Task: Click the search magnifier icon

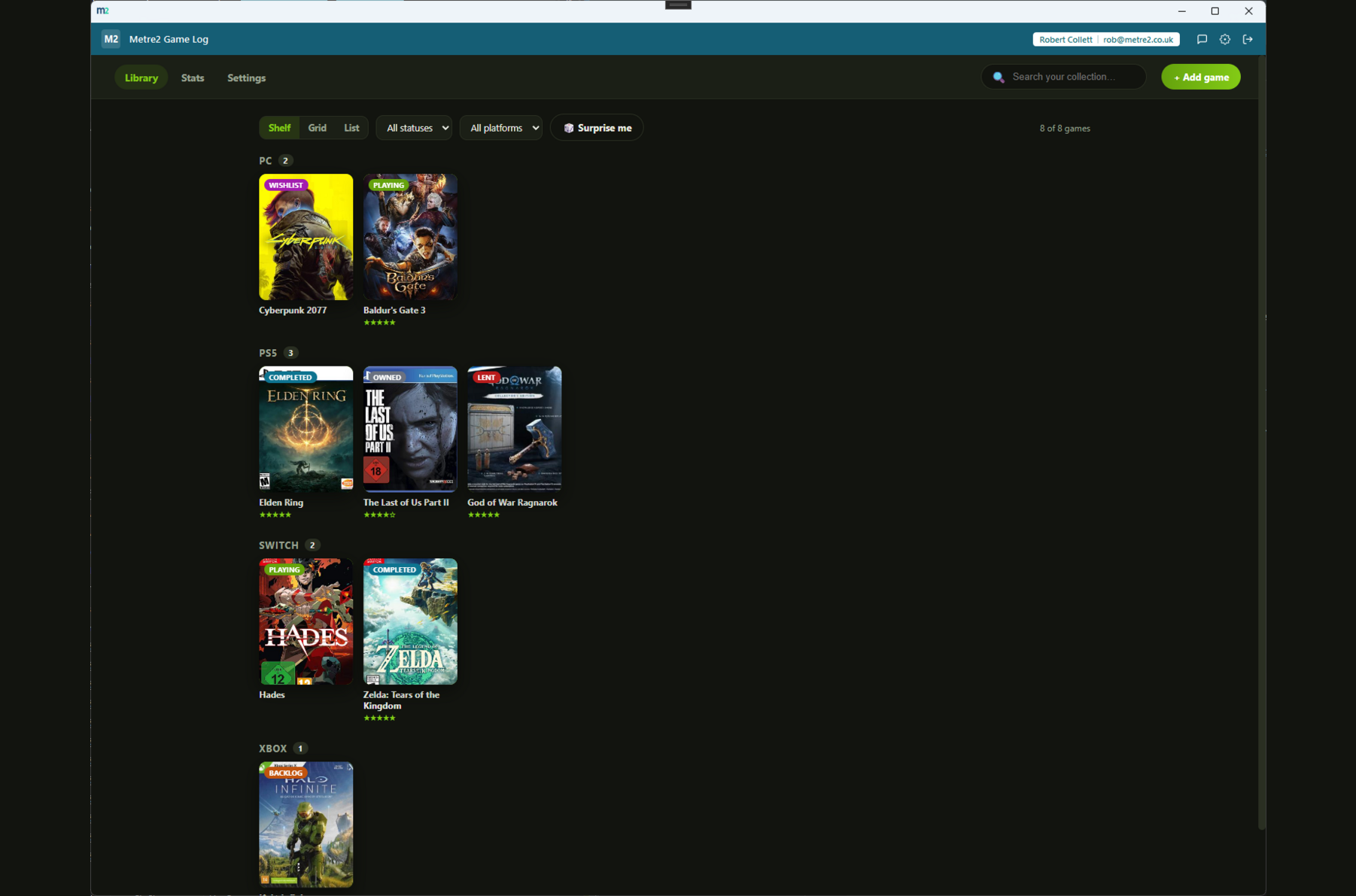Action: click(x=999, y=77)
